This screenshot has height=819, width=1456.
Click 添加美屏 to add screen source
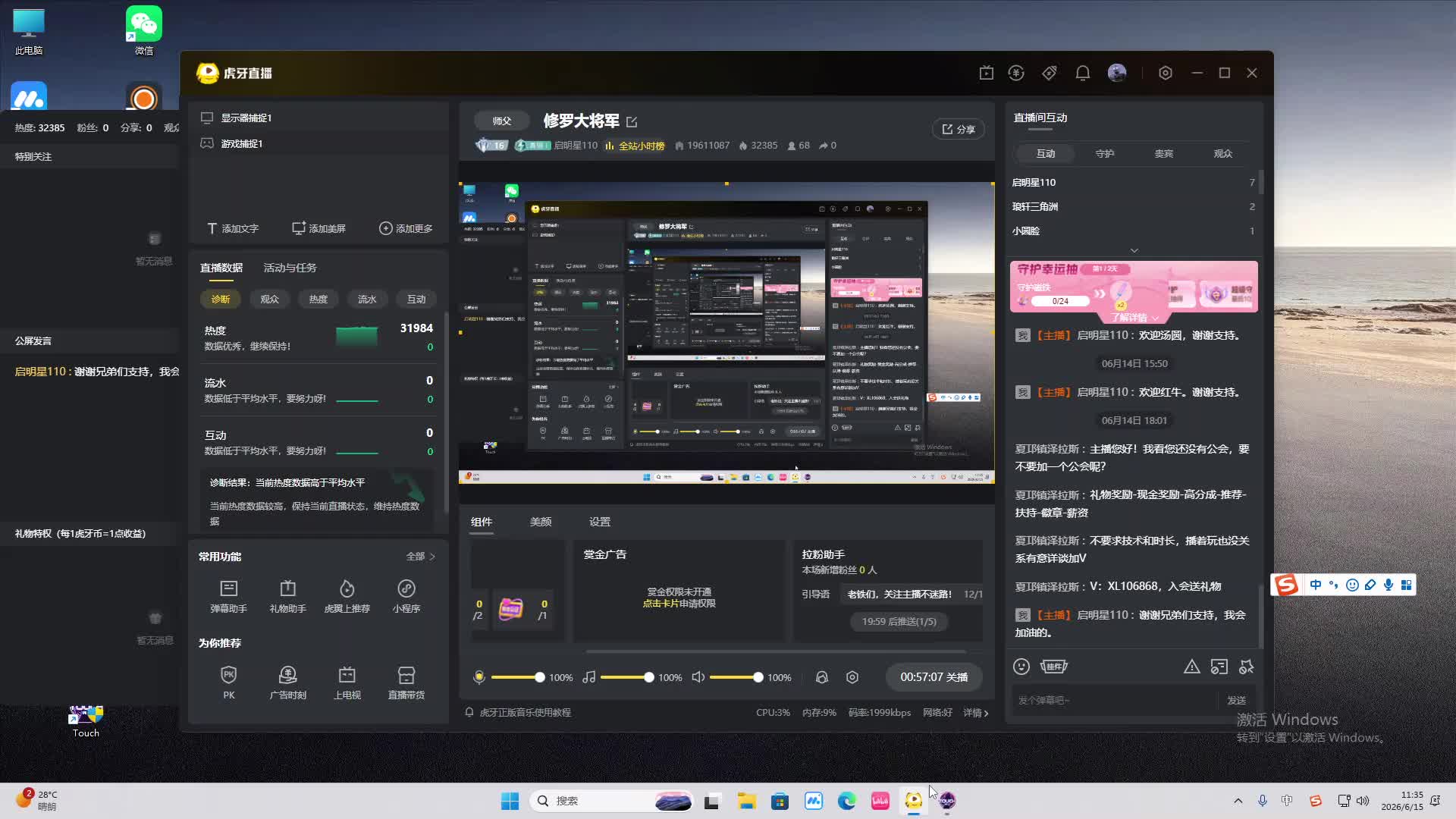point(319,228)
